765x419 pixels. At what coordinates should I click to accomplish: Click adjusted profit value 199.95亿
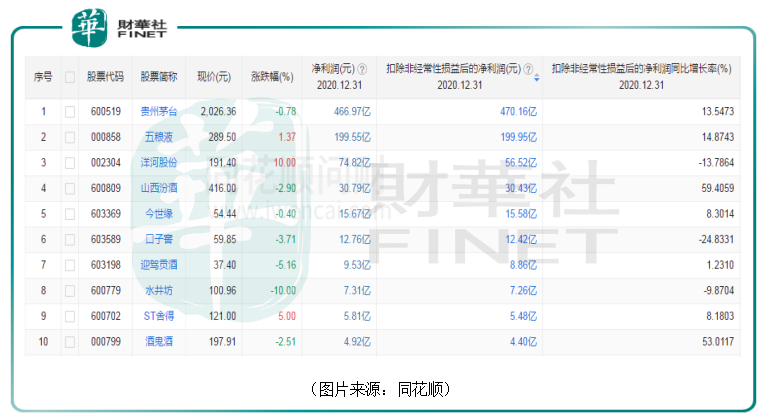pos(518,137)
